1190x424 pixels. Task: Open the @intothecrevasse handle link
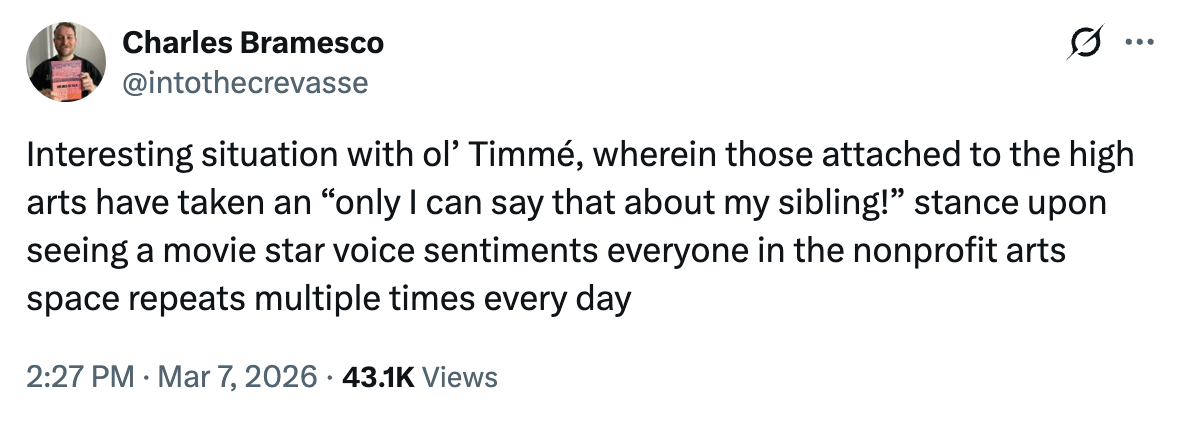pos(245,83)
